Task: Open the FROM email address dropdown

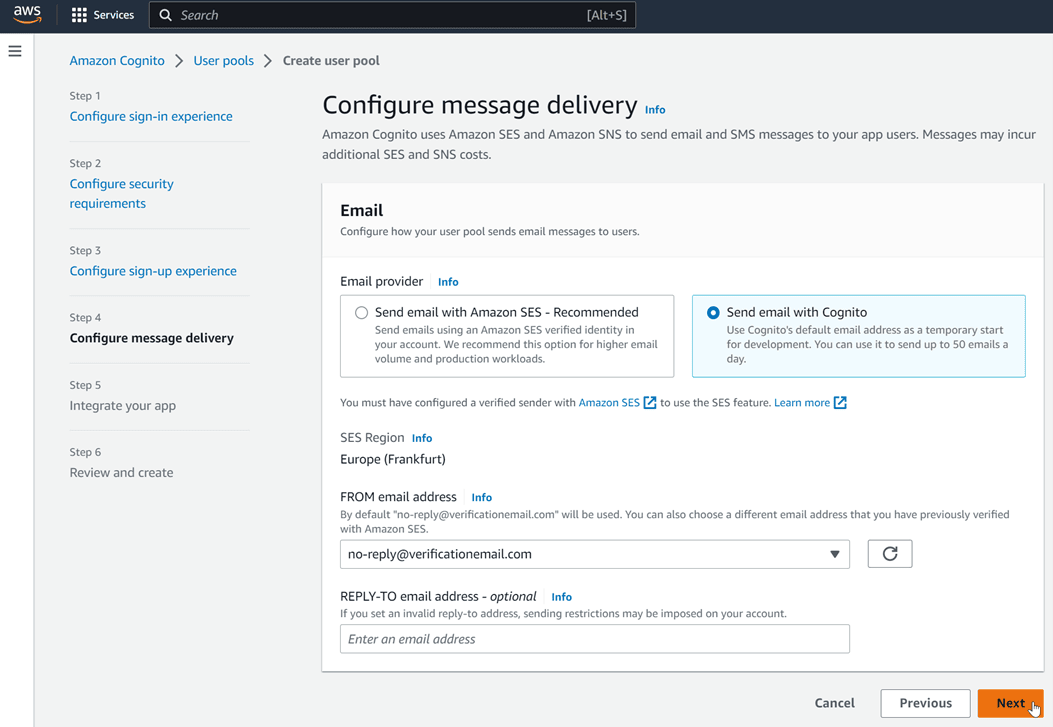Action: (835, 553)
